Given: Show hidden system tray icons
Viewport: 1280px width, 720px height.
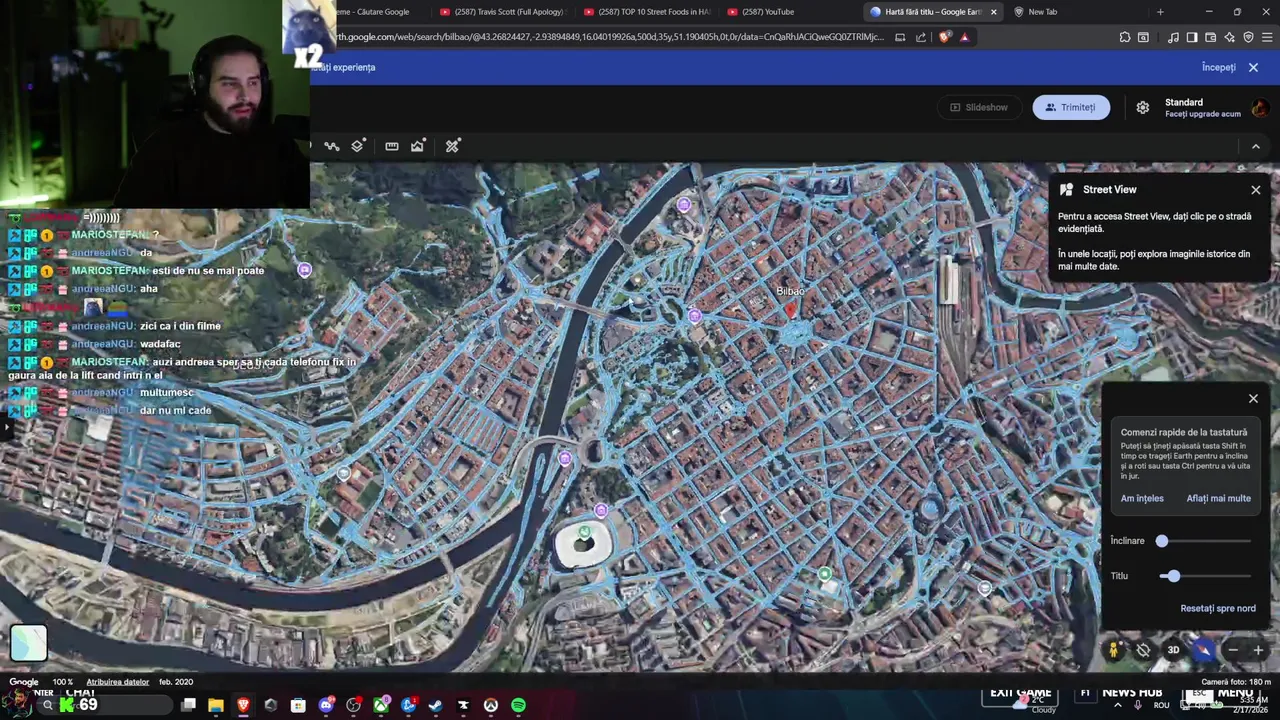Looking at the screenshot, I should coord(1118,705).
